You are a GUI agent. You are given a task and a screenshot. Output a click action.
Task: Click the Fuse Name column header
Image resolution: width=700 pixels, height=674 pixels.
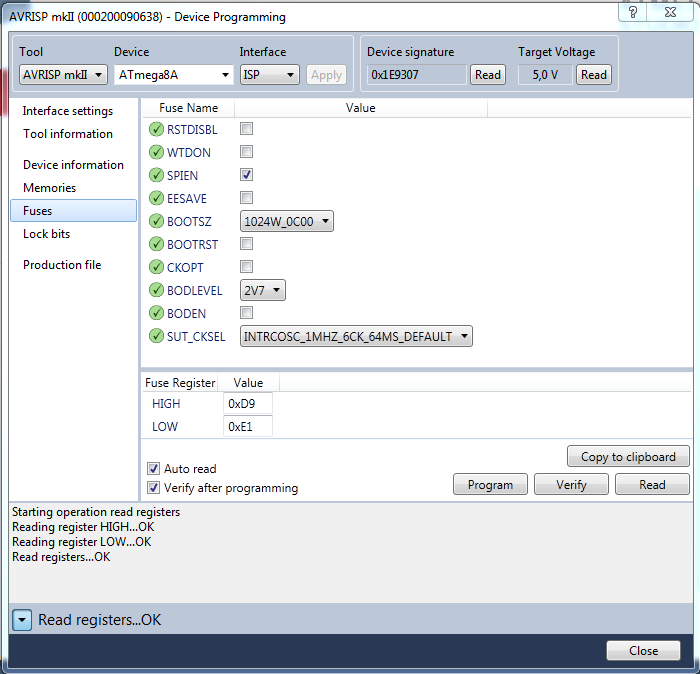tap(188, 108)
